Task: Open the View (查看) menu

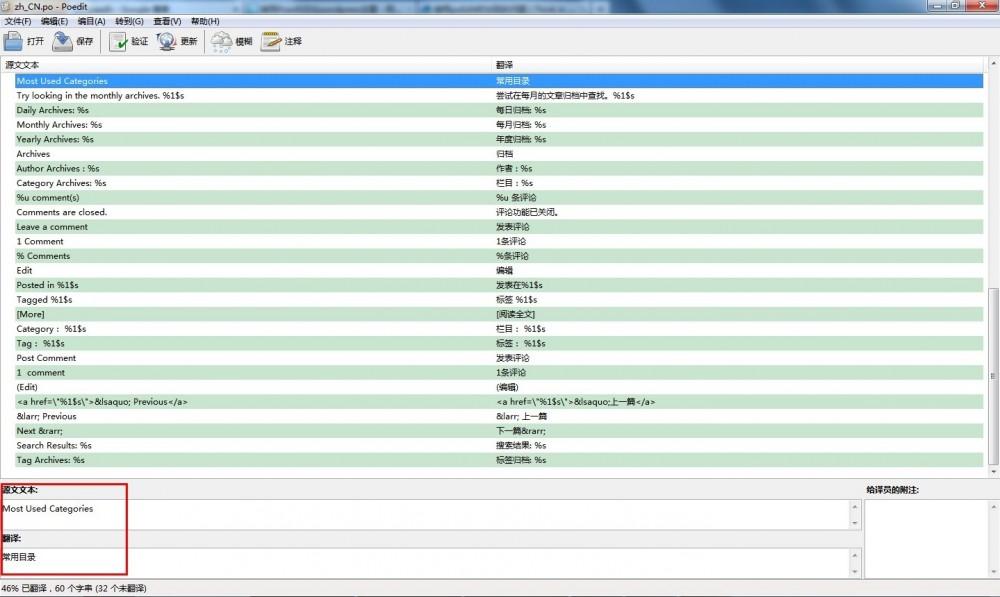Action: click(x=167, y=21)
